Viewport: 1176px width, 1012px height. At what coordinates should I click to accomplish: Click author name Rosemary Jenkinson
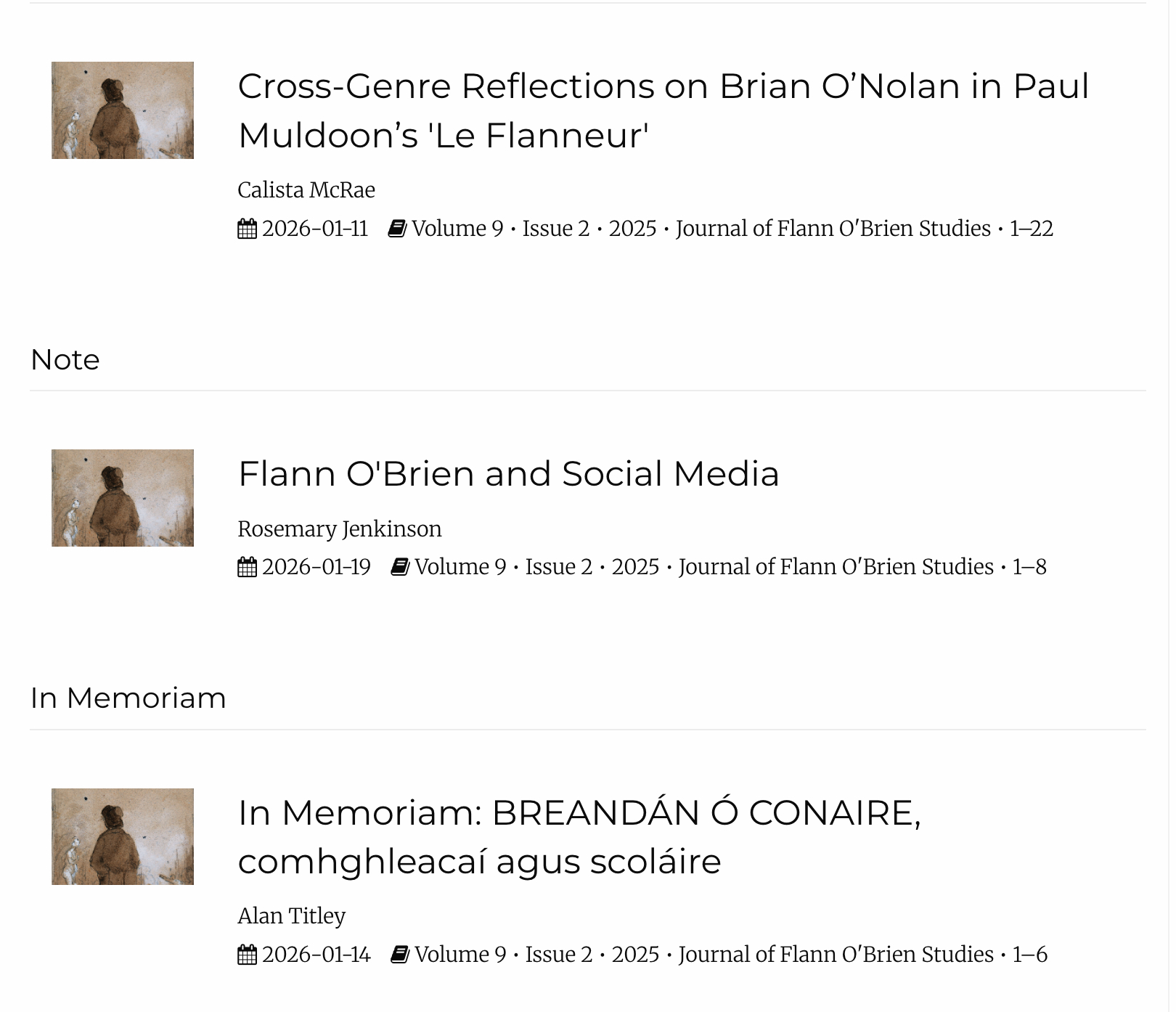pyautogui.click(x=340, y=529)
